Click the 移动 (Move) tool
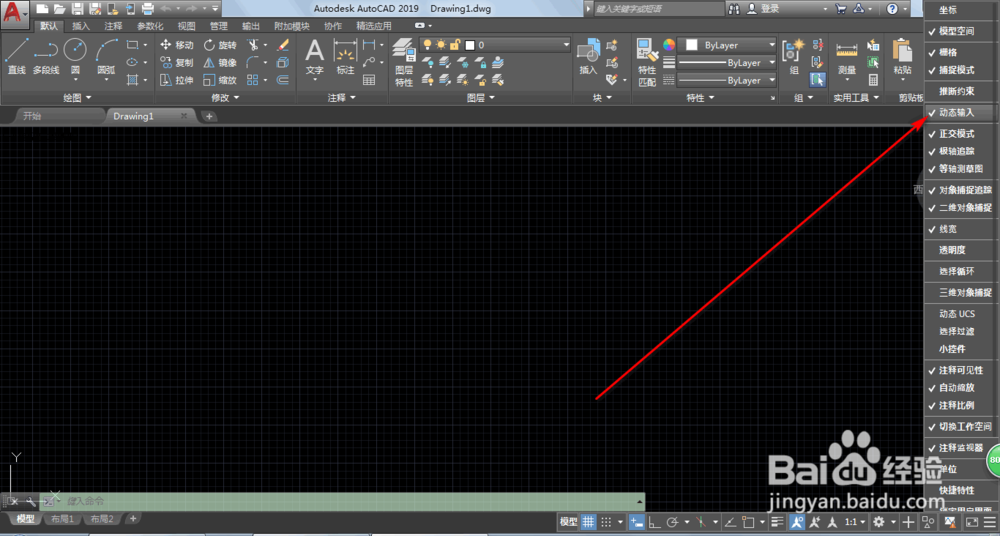Screen dimensions: 1000x536 coord(177,45)
